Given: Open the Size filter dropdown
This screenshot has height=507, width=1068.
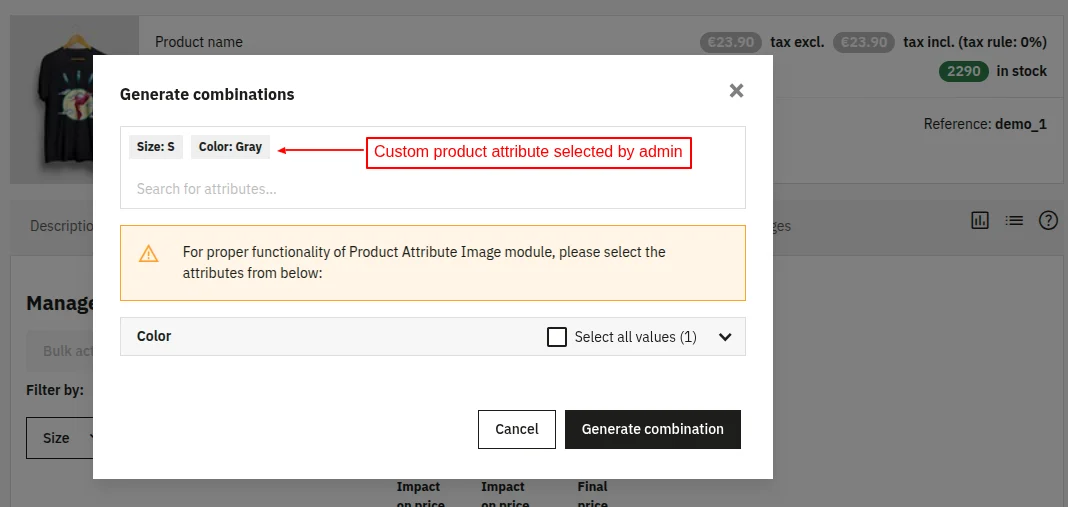Looking at the screenshot, I should coord(60,438).
